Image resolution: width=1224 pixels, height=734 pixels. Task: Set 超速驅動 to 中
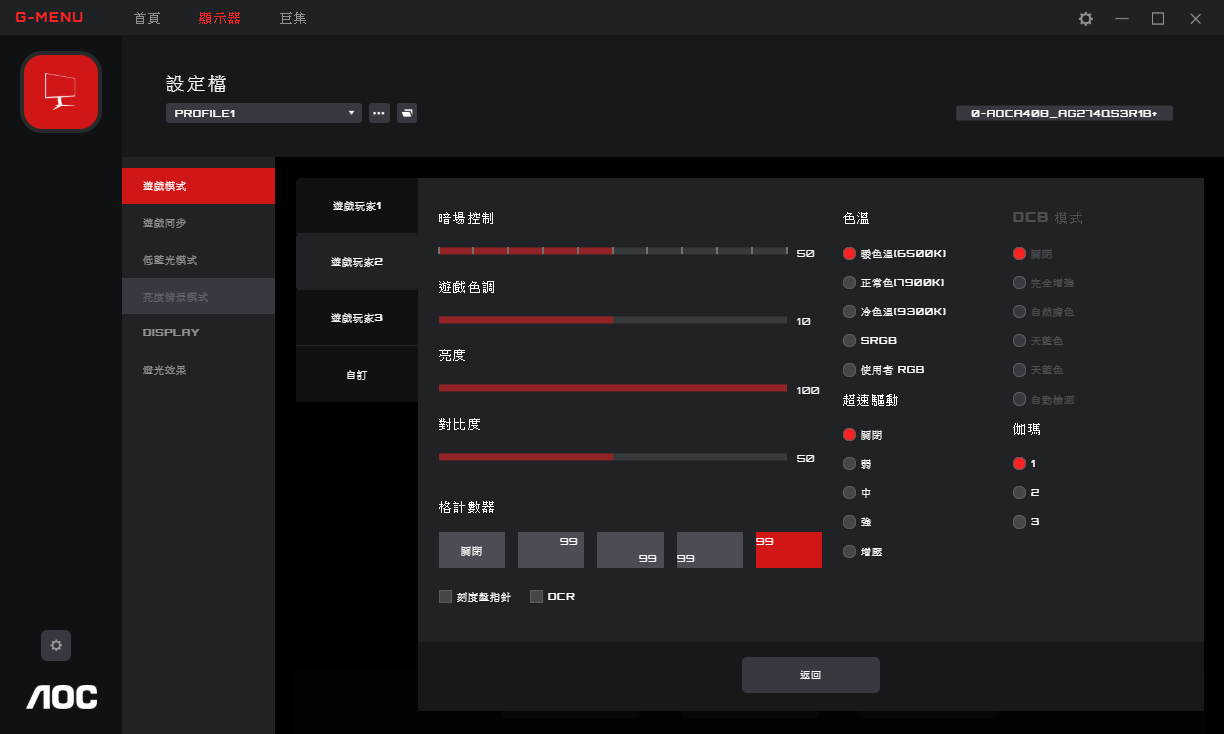click(850, 493)
